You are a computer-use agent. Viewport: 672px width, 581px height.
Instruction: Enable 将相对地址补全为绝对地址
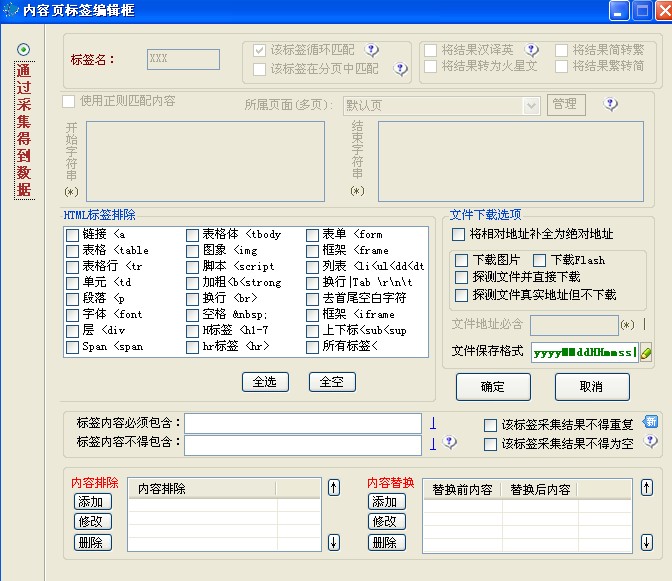458,234
